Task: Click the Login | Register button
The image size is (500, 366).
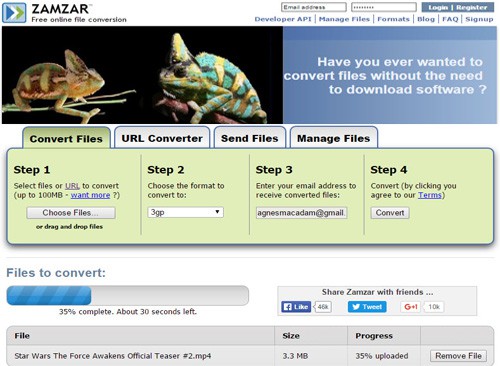Action: [459, 7]
